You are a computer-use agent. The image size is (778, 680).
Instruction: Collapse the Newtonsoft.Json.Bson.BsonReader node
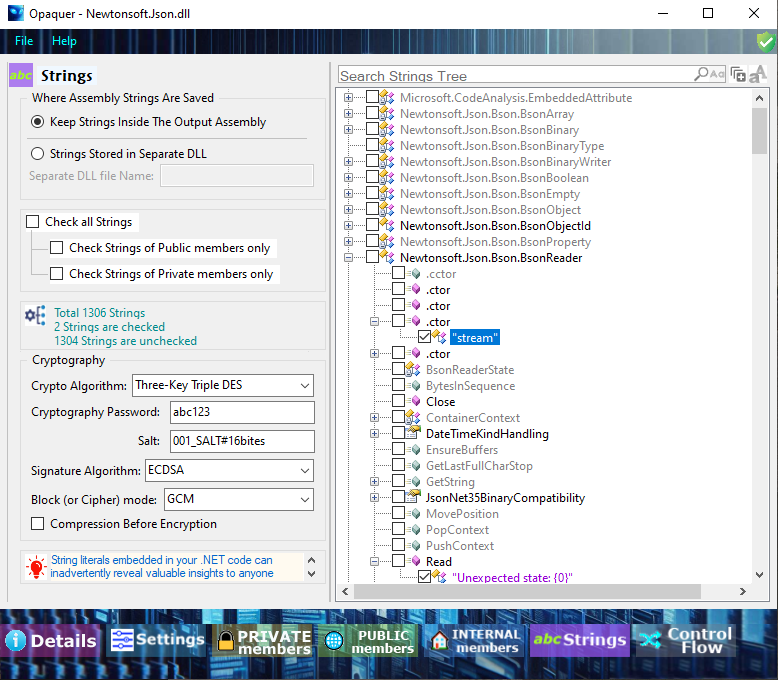[x=348, y=257]
